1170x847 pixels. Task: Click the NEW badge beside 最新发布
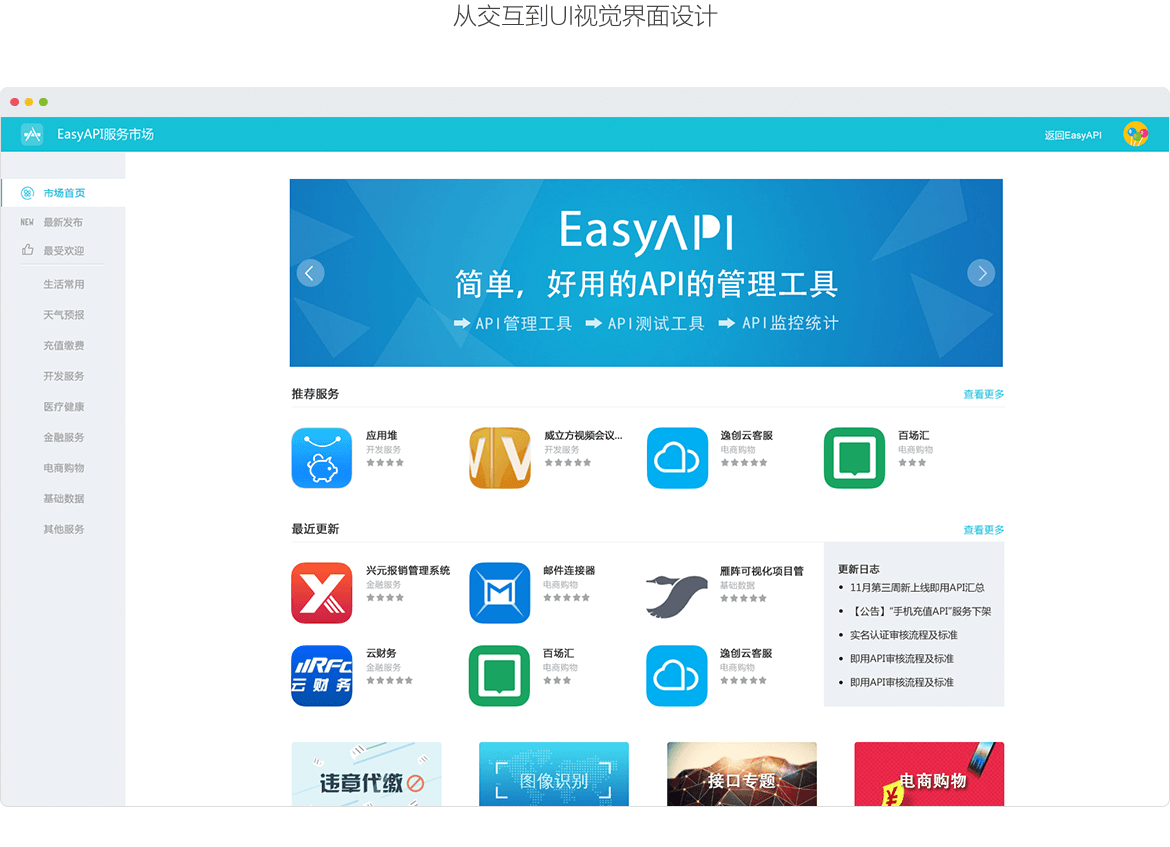click(x=27, y=222)
